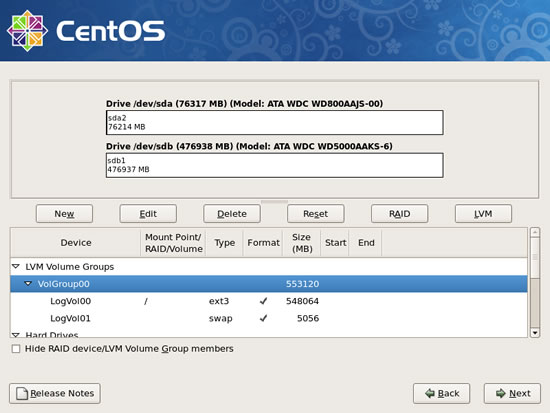
Task: Click the Release Notes document icon
Action: [22, 393]
